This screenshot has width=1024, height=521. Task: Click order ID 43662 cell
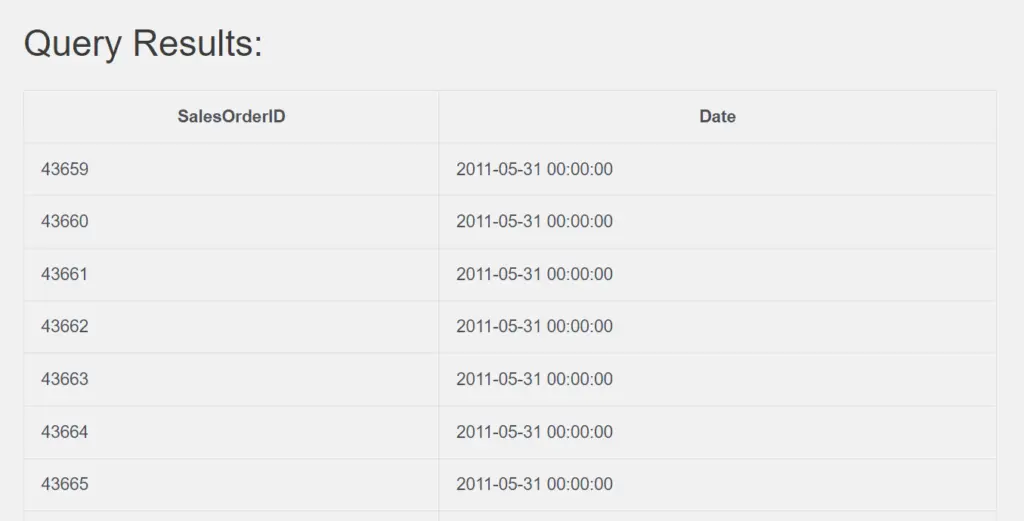[231, 326]
